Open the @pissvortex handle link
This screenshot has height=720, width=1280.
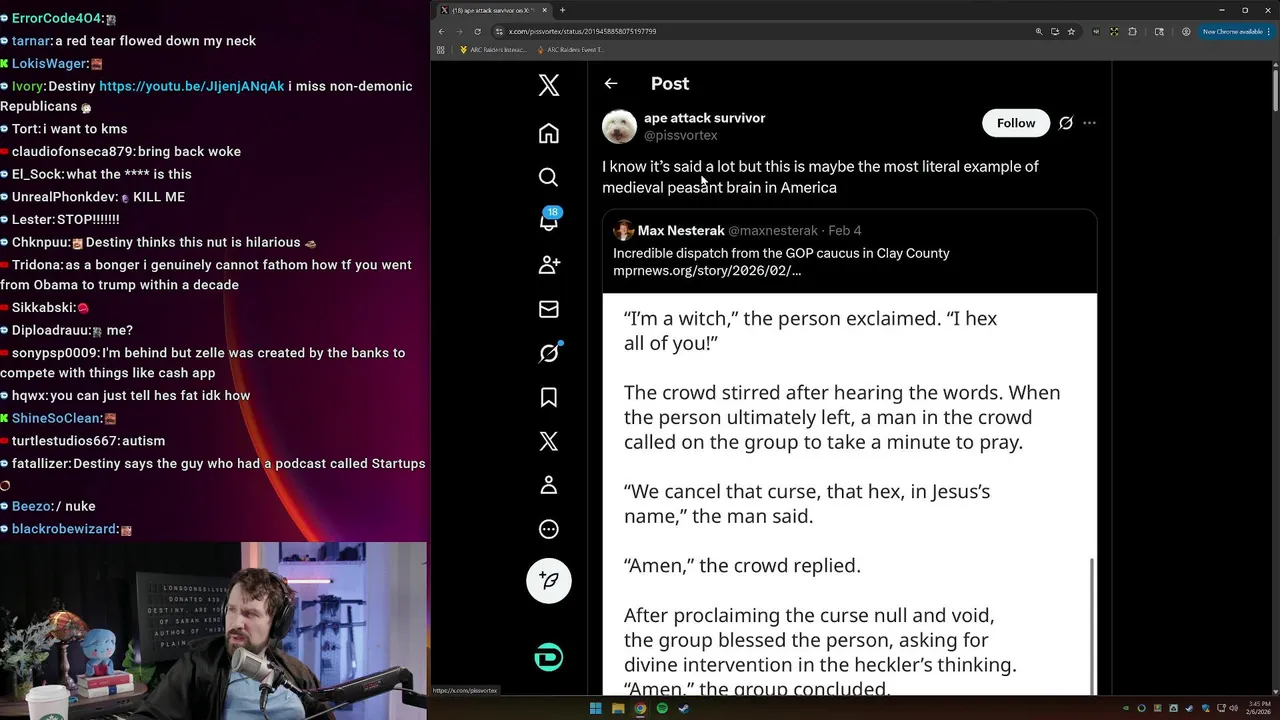click(x=681, y=135)
